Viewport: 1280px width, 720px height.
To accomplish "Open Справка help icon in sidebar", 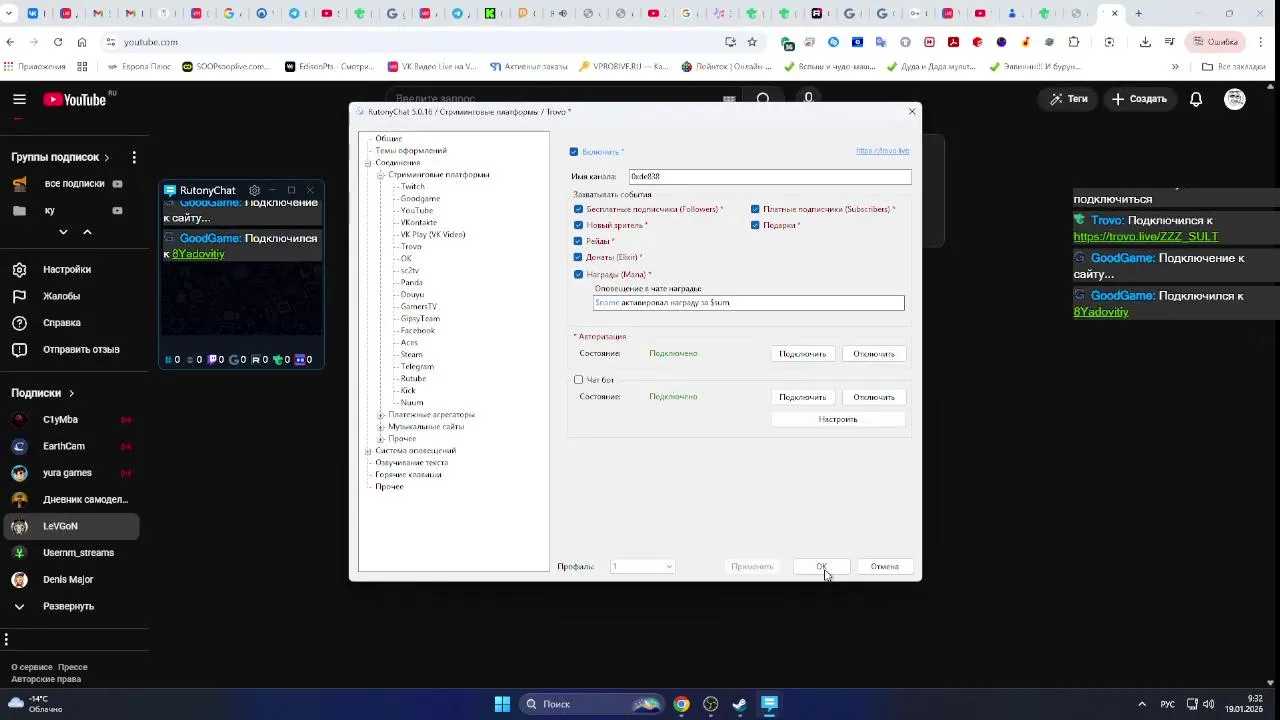I will 19,322.
